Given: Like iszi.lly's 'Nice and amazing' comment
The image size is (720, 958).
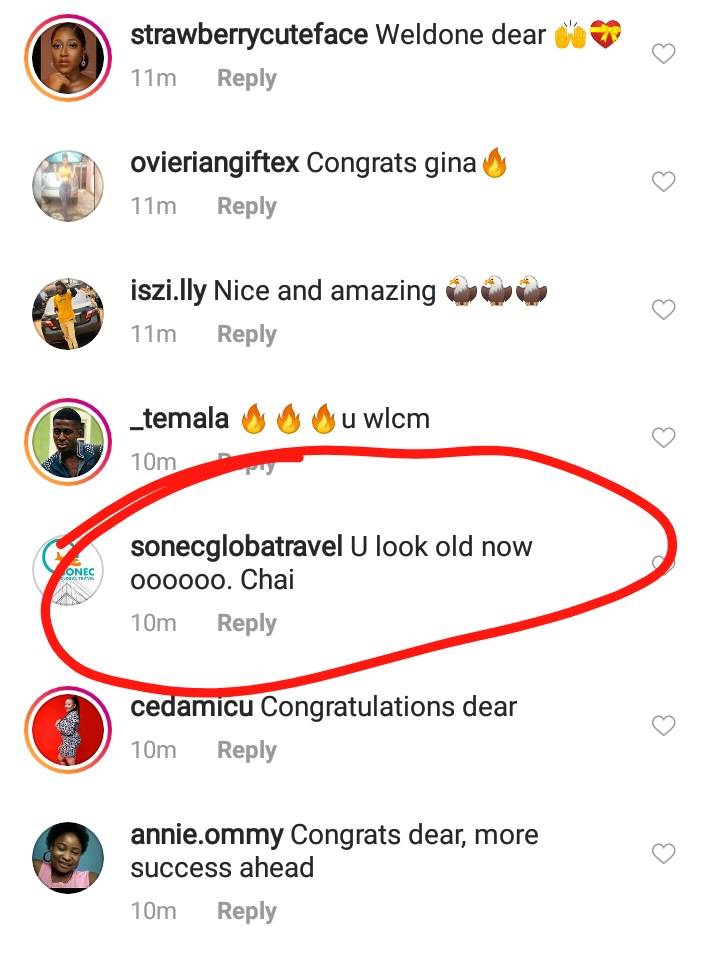Looking at the screenshot, I should point(664,310).
